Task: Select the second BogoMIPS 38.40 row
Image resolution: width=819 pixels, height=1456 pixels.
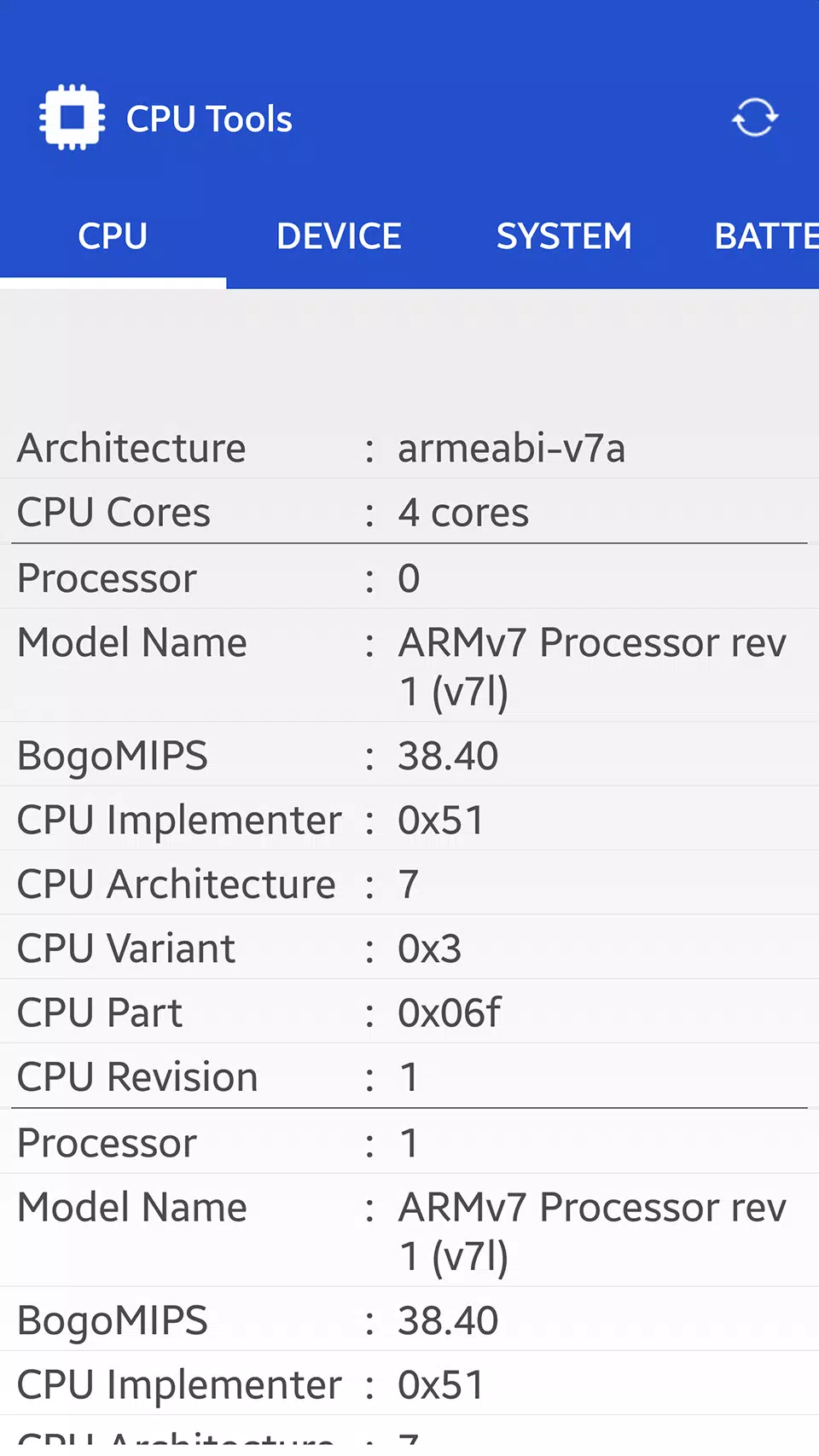Action: coord(409,1320)
